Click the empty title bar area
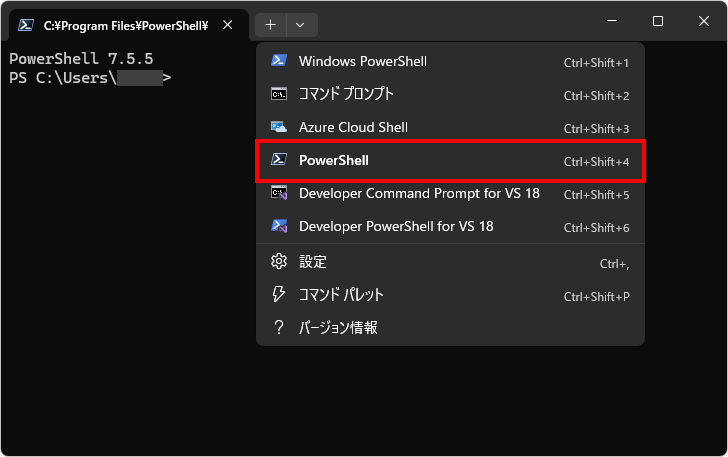 [450, 21]
